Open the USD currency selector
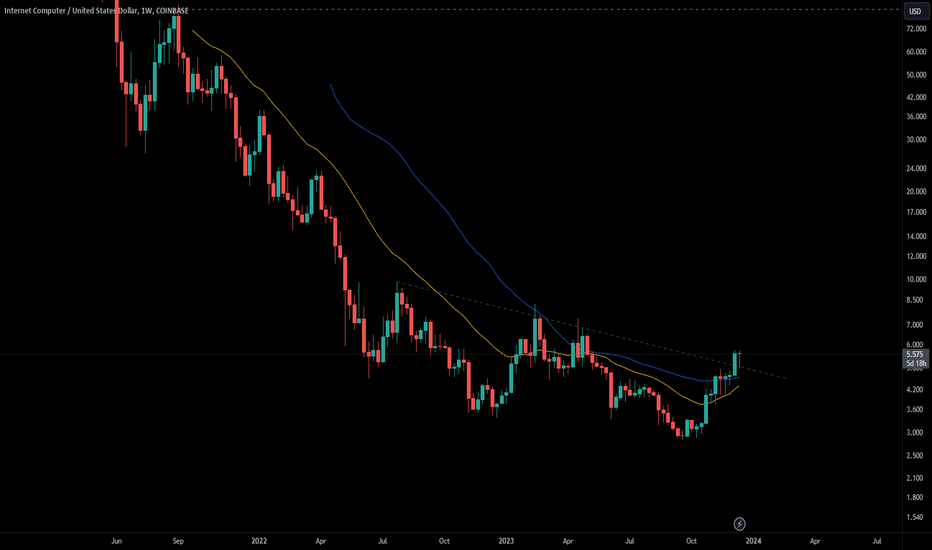Image resolution: width=932 pixels, height=550 pixels. 915,11
